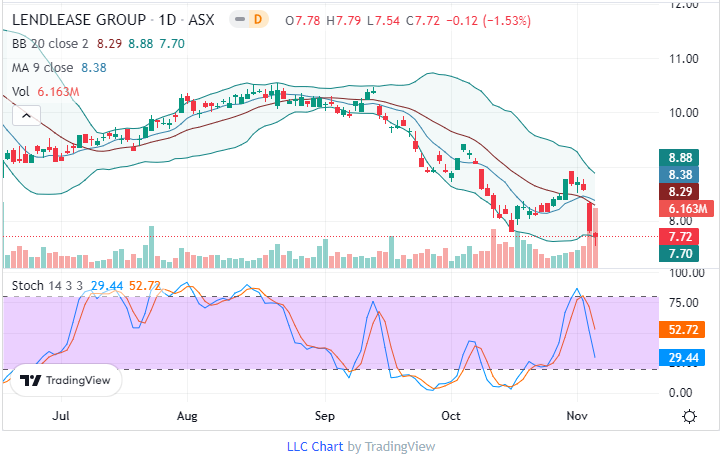Click the orange 52.72 stochastic value label
Screen dimensions: 724x458
pyautogui.click(x=680, y=329)
